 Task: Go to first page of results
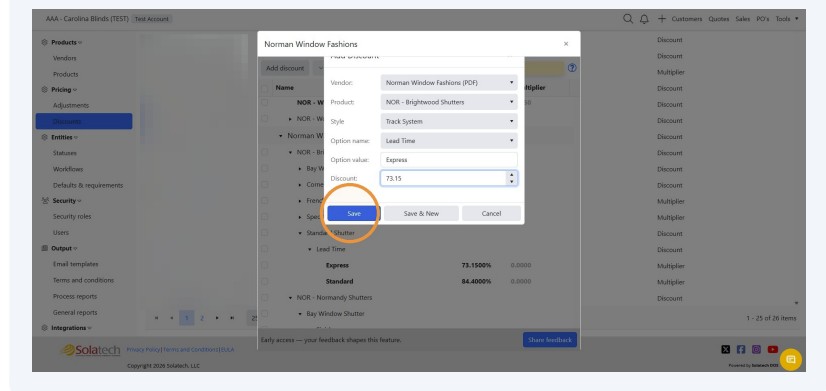[156, 318]
